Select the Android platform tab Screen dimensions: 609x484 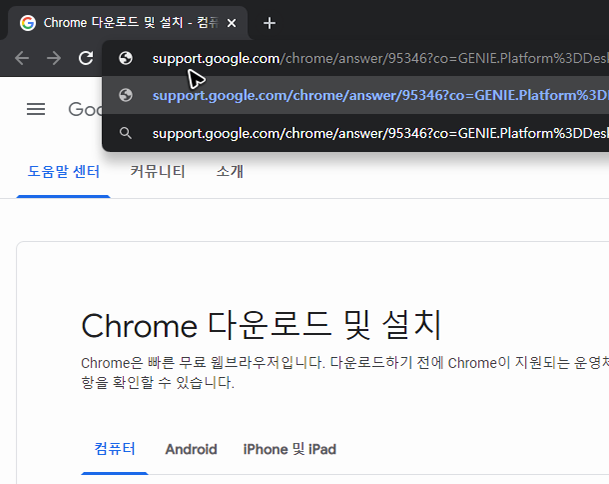191,449
